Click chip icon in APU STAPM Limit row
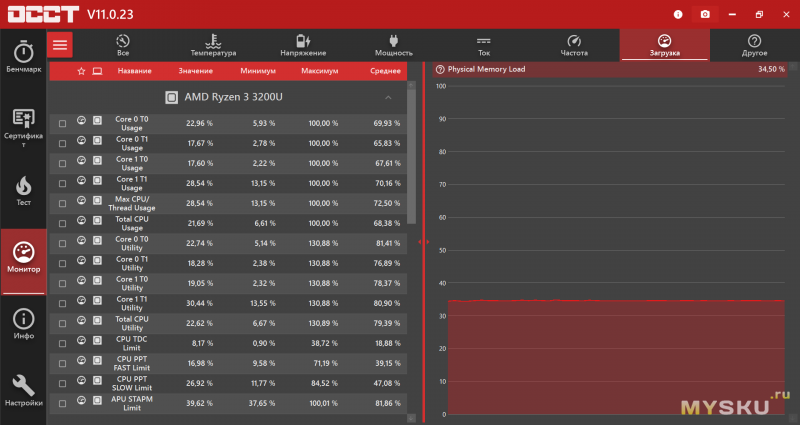 coord(97,401)
